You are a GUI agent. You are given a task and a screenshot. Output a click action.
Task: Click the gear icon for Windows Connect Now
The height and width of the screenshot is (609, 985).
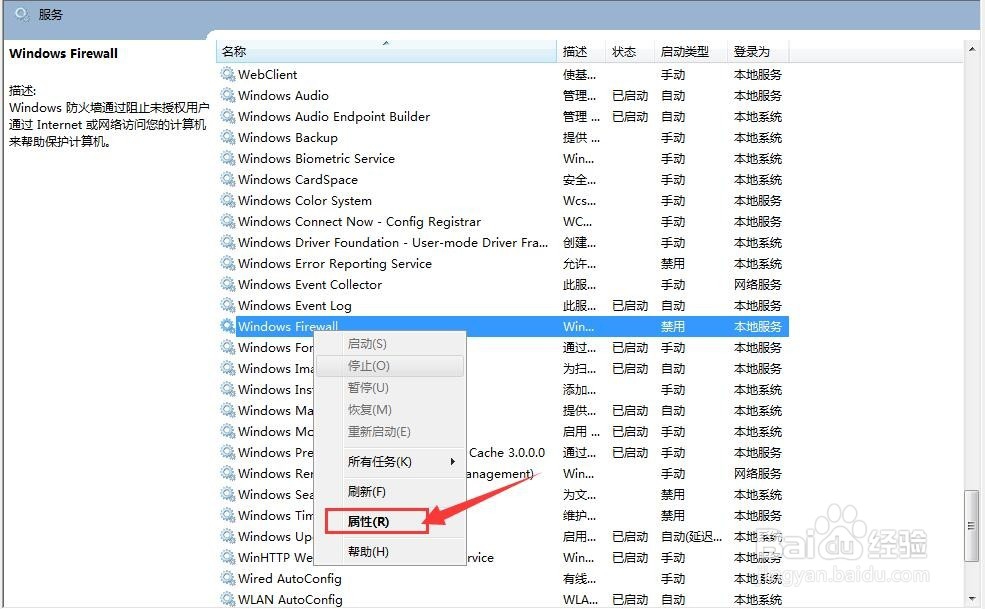tap(227, 221)
